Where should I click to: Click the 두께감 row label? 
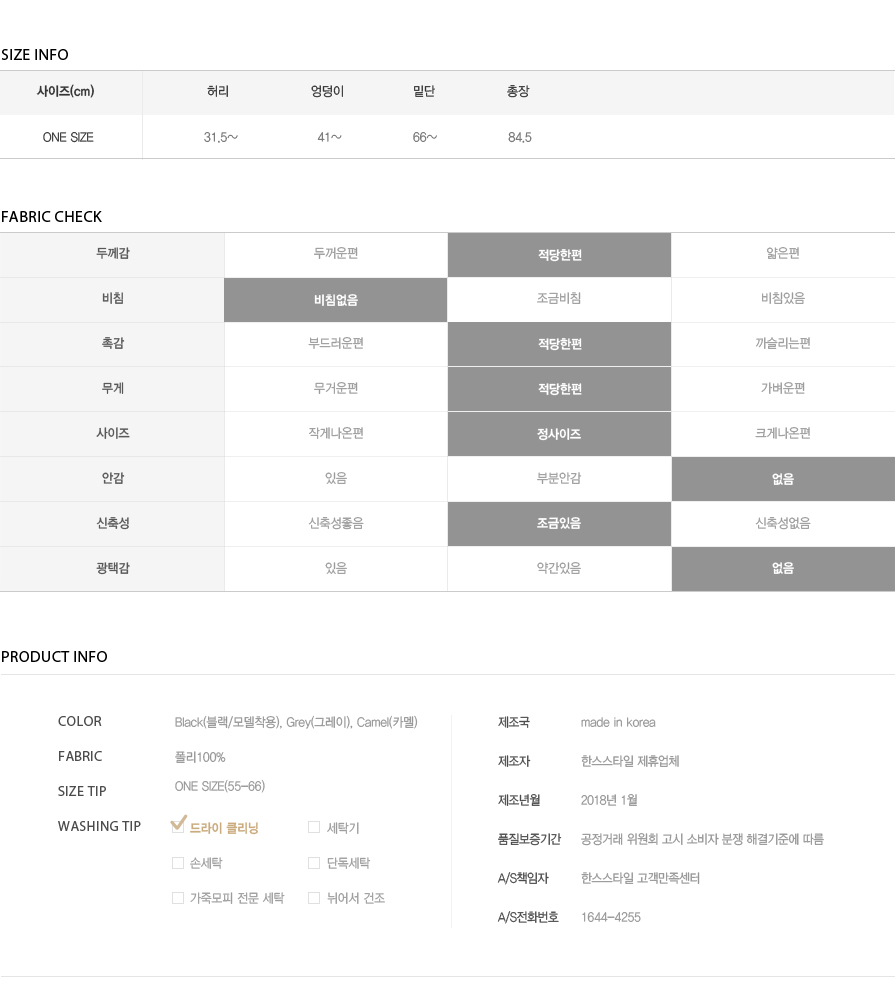pos(113,253)
